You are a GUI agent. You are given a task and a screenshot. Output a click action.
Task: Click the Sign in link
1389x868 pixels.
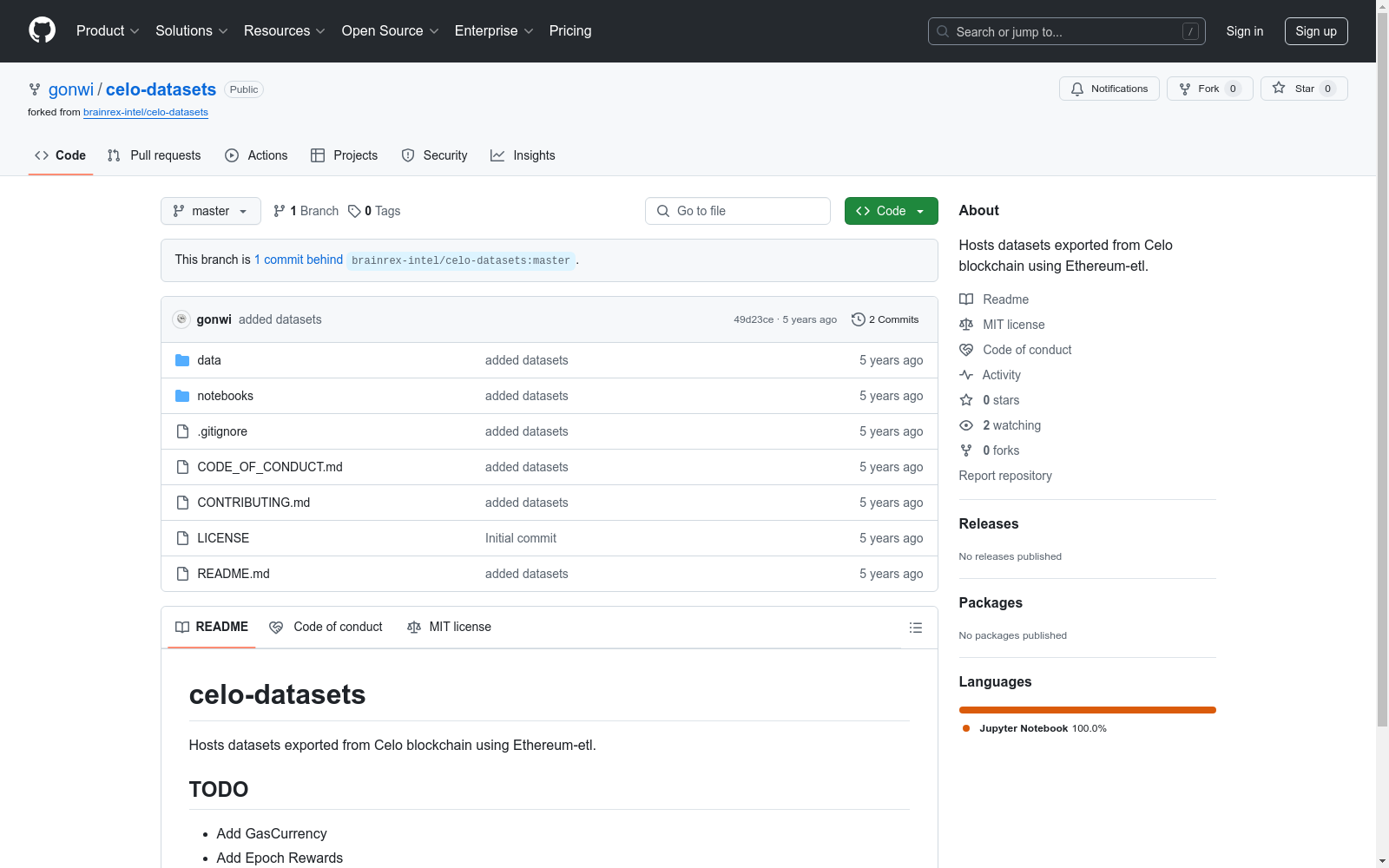1244,31
